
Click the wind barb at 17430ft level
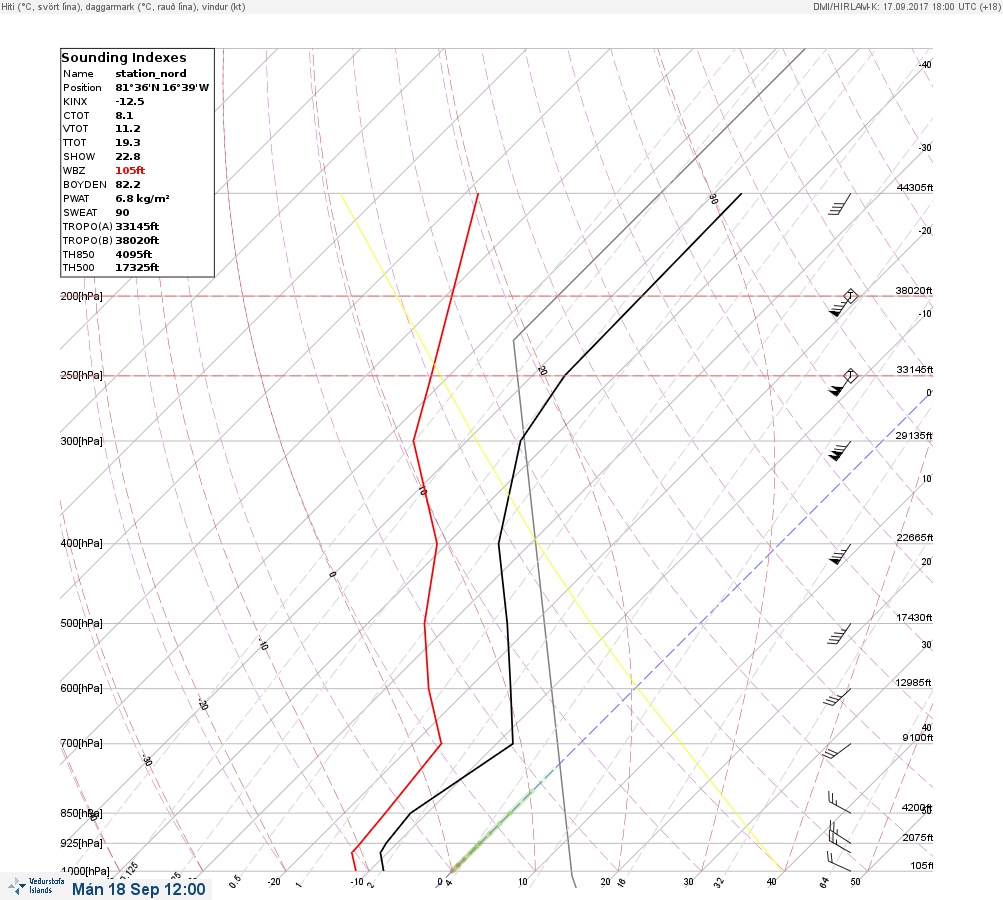pos(839,634)
